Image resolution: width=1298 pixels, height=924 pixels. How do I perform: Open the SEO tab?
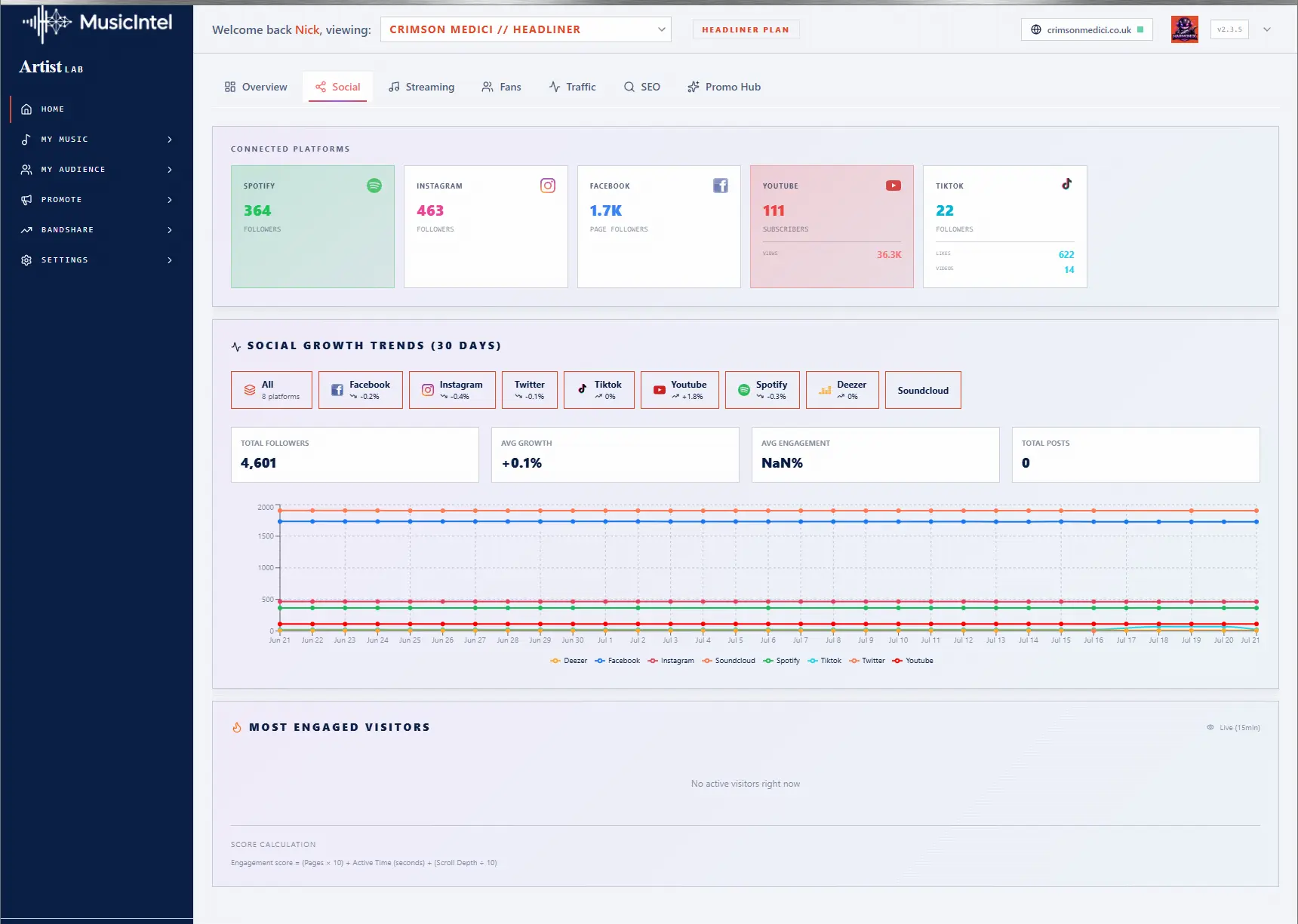click(641, 87)
